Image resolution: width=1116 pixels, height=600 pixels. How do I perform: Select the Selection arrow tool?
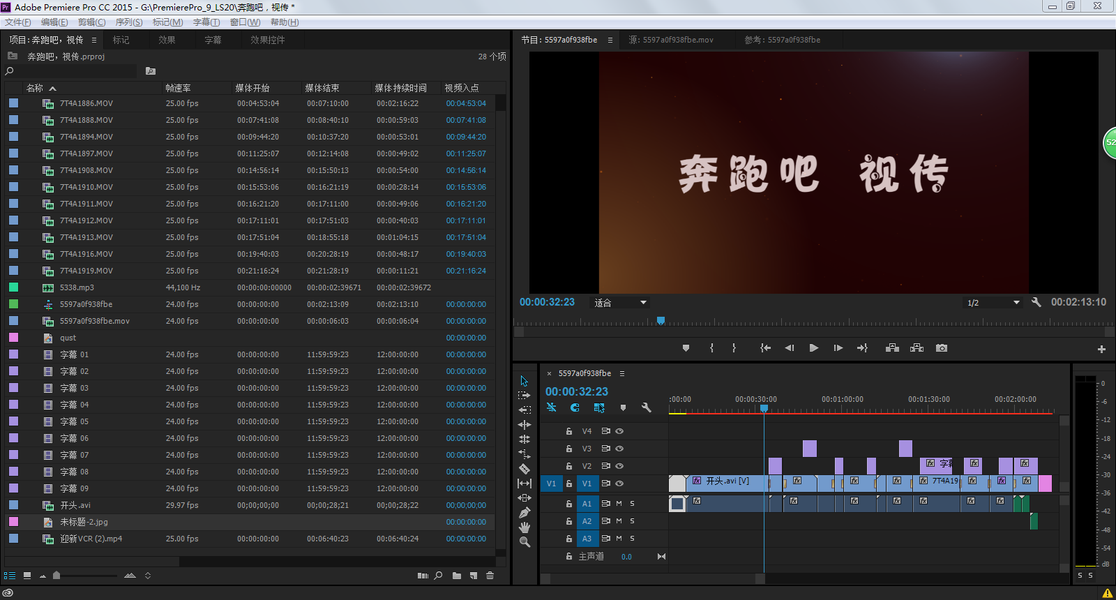tap(524, 381)
